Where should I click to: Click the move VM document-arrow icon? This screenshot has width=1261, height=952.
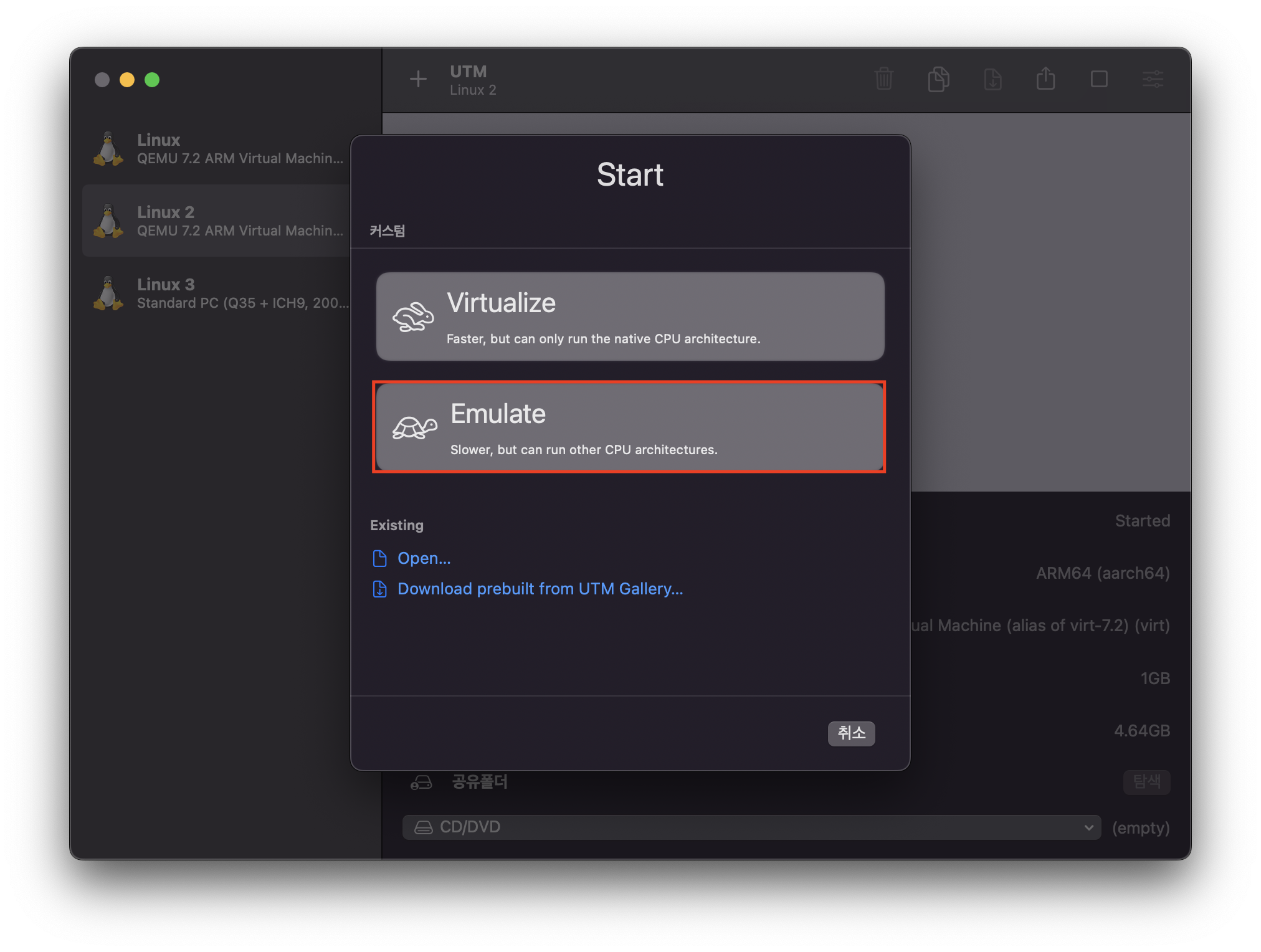(992, 79)
